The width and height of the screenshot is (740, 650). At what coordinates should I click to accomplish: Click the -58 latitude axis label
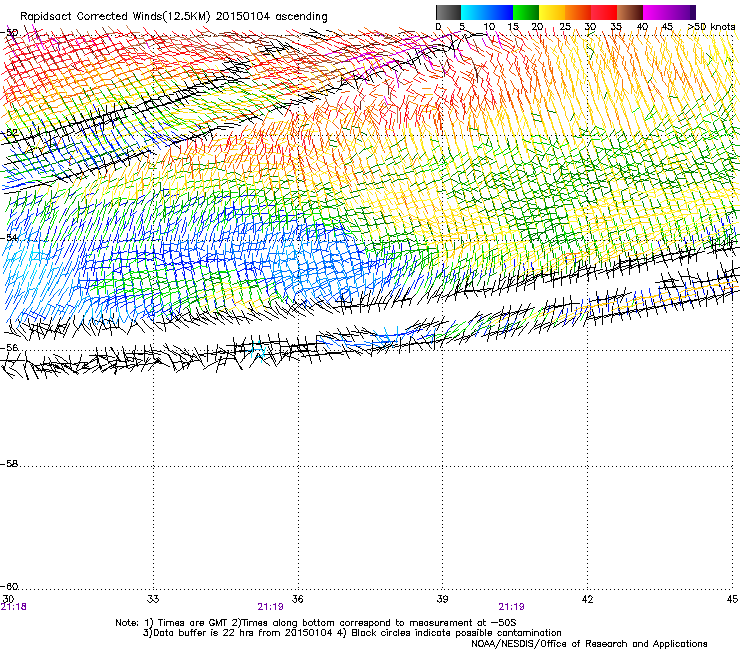click(x=9, y=464)
